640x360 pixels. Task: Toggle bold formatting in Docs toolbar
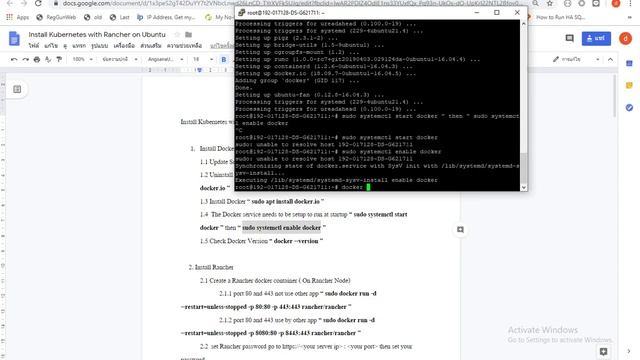click(224, 60)
